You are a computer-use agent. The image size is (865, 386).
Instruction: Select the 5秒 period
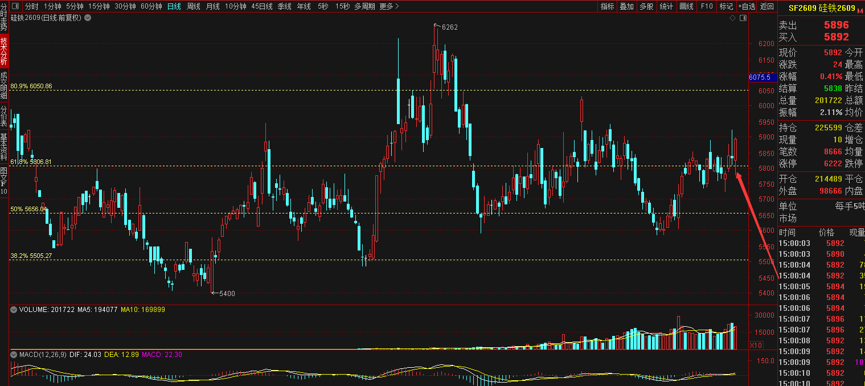point(322,7)
